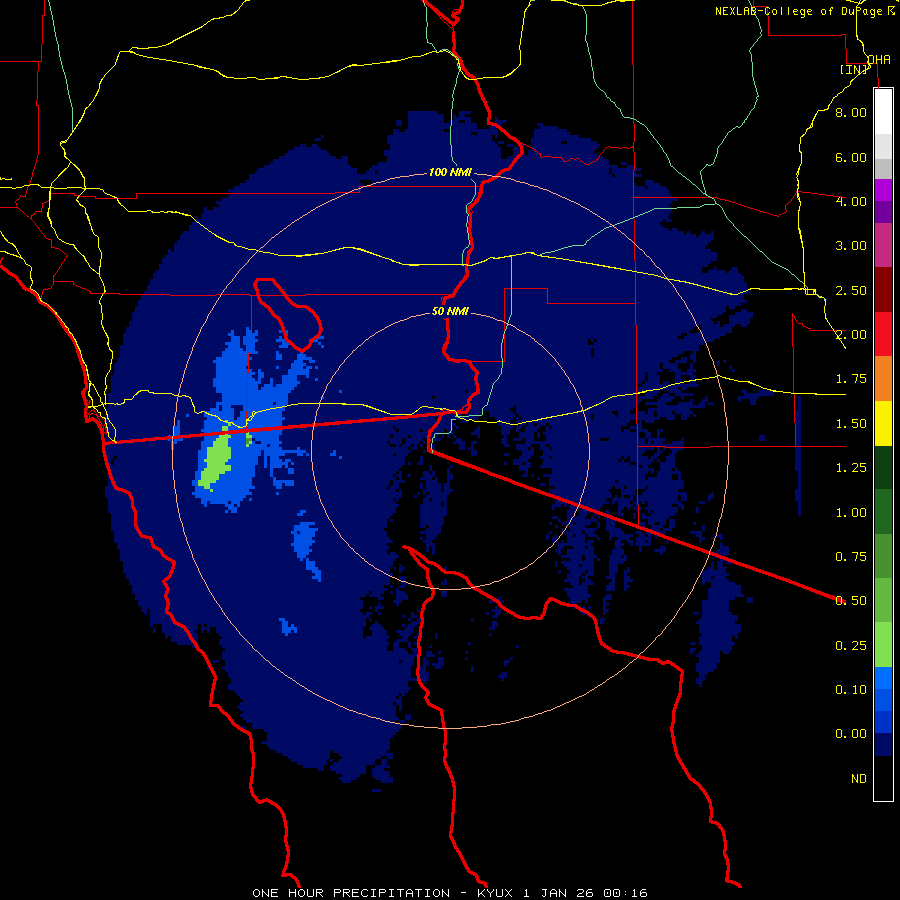Screen dimensions: 900x900
Task: Click the 2.50 legend value
Action: pyautogui.click(x=851, y=290)
